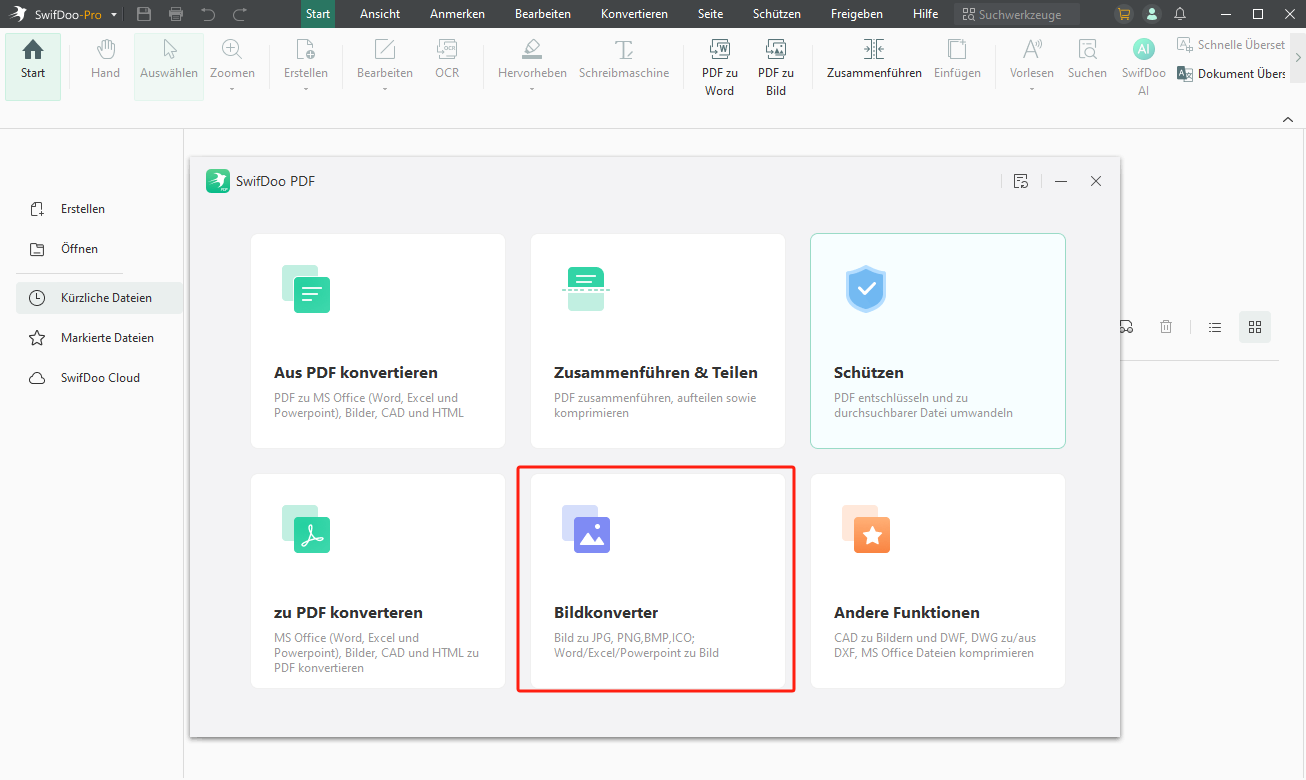This screenshot has width=1306, height=780.
Task: Open the Bildkonverter card
Action: click(658, 581)
